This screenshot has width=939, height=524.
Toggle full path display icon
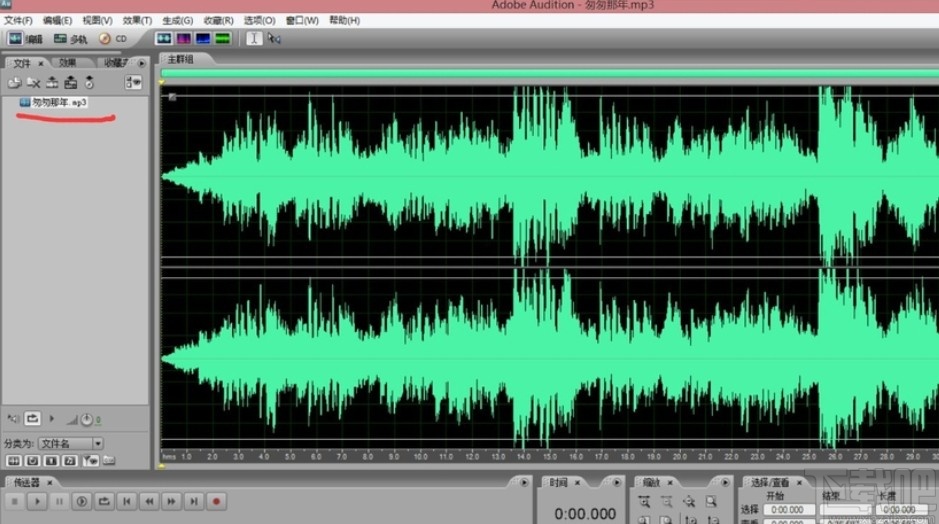[x=108, y=461]
